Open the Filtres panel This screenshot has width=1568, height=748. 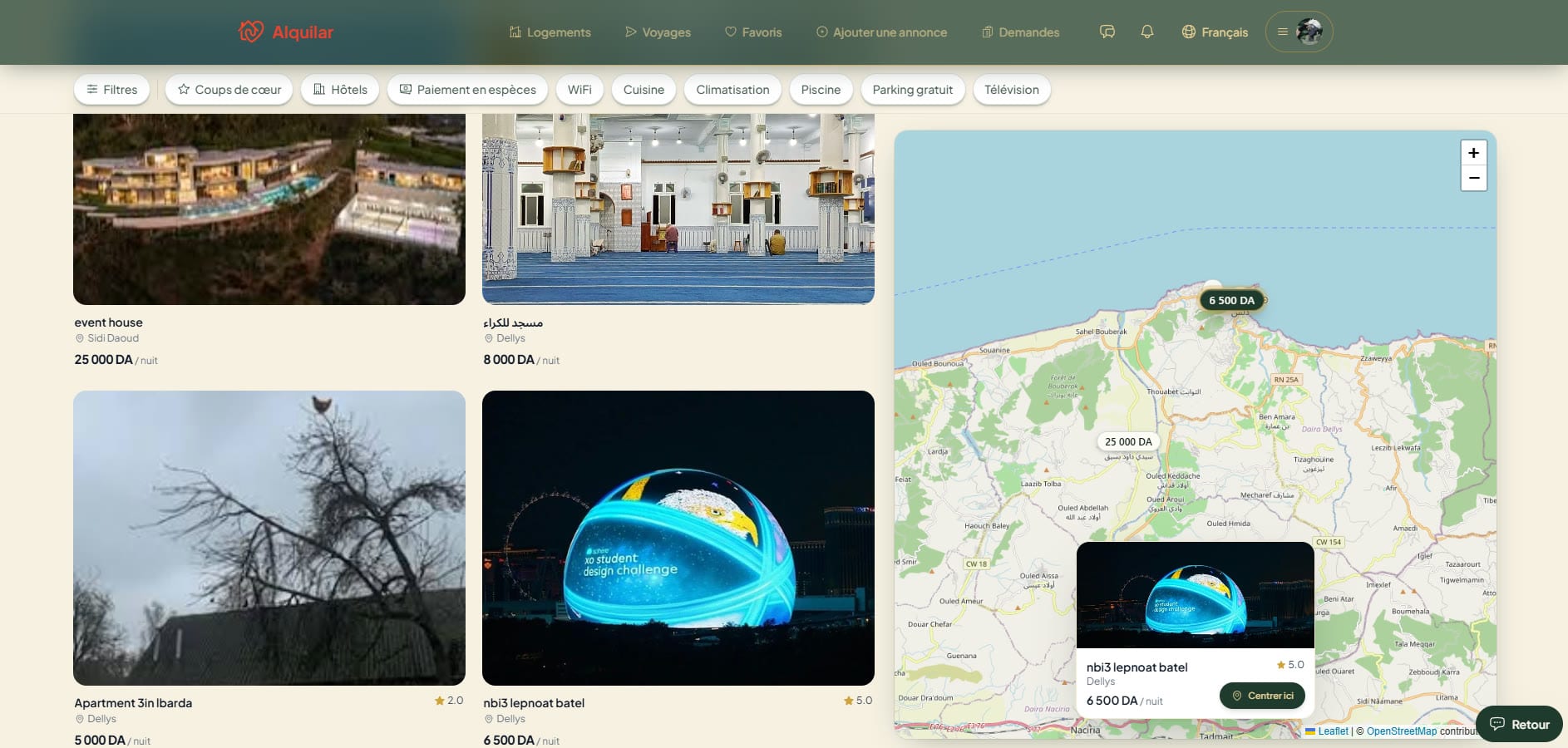tap(111, 90)
